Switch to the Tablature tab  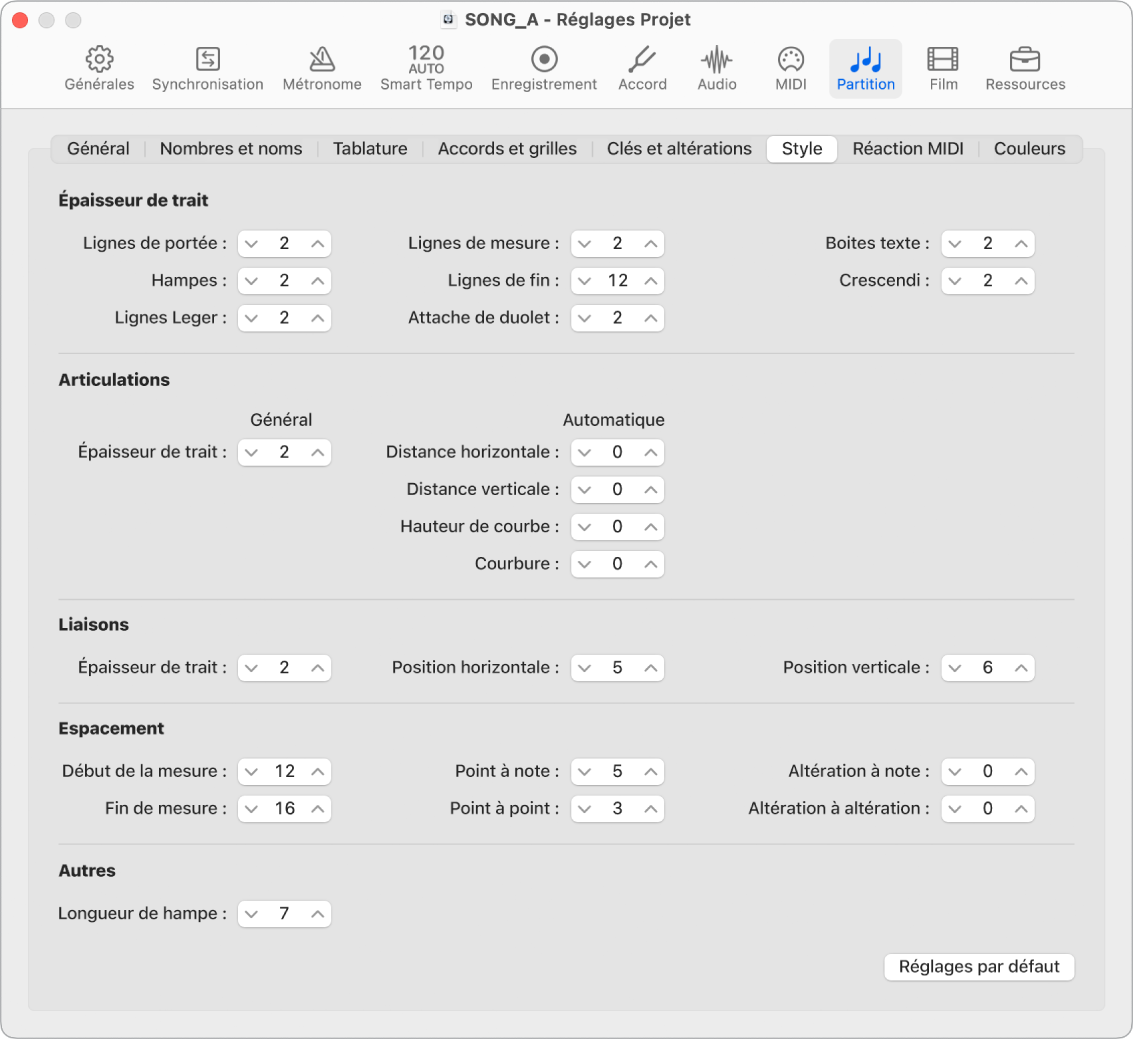(370, 149)
